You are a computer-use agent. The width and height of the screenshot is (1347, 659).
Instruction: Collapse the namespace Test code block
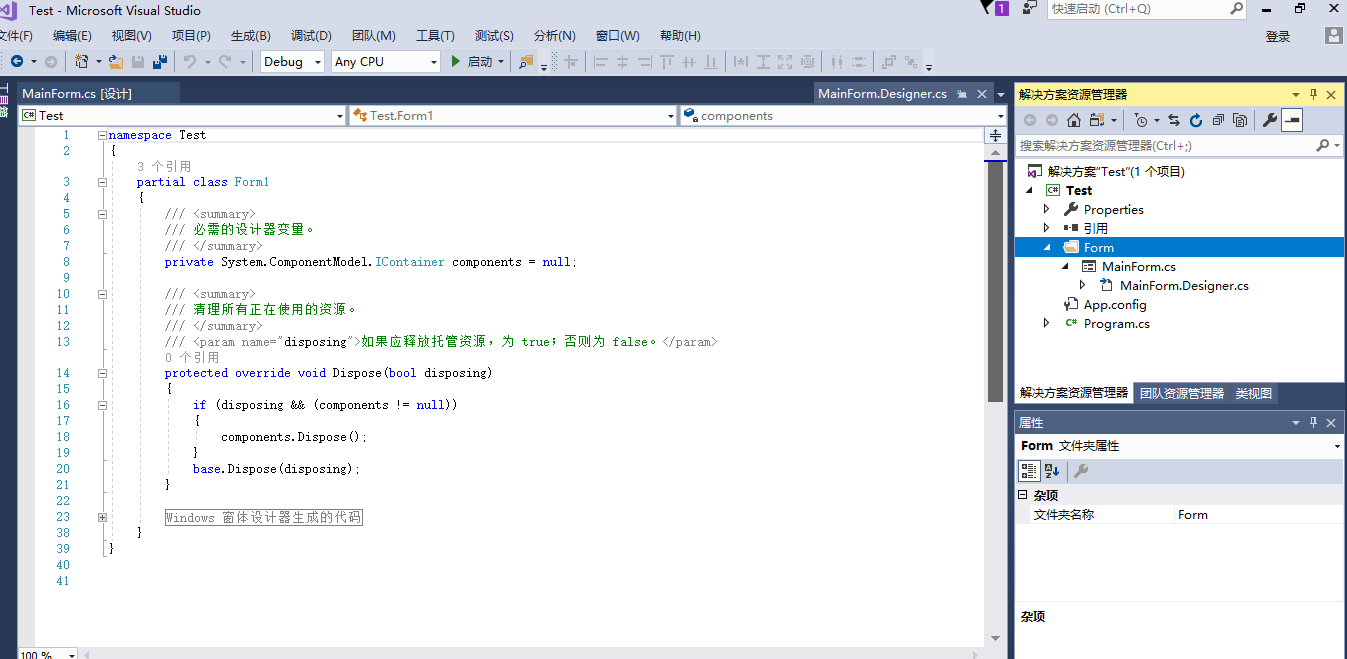click(x=102, y=135)
